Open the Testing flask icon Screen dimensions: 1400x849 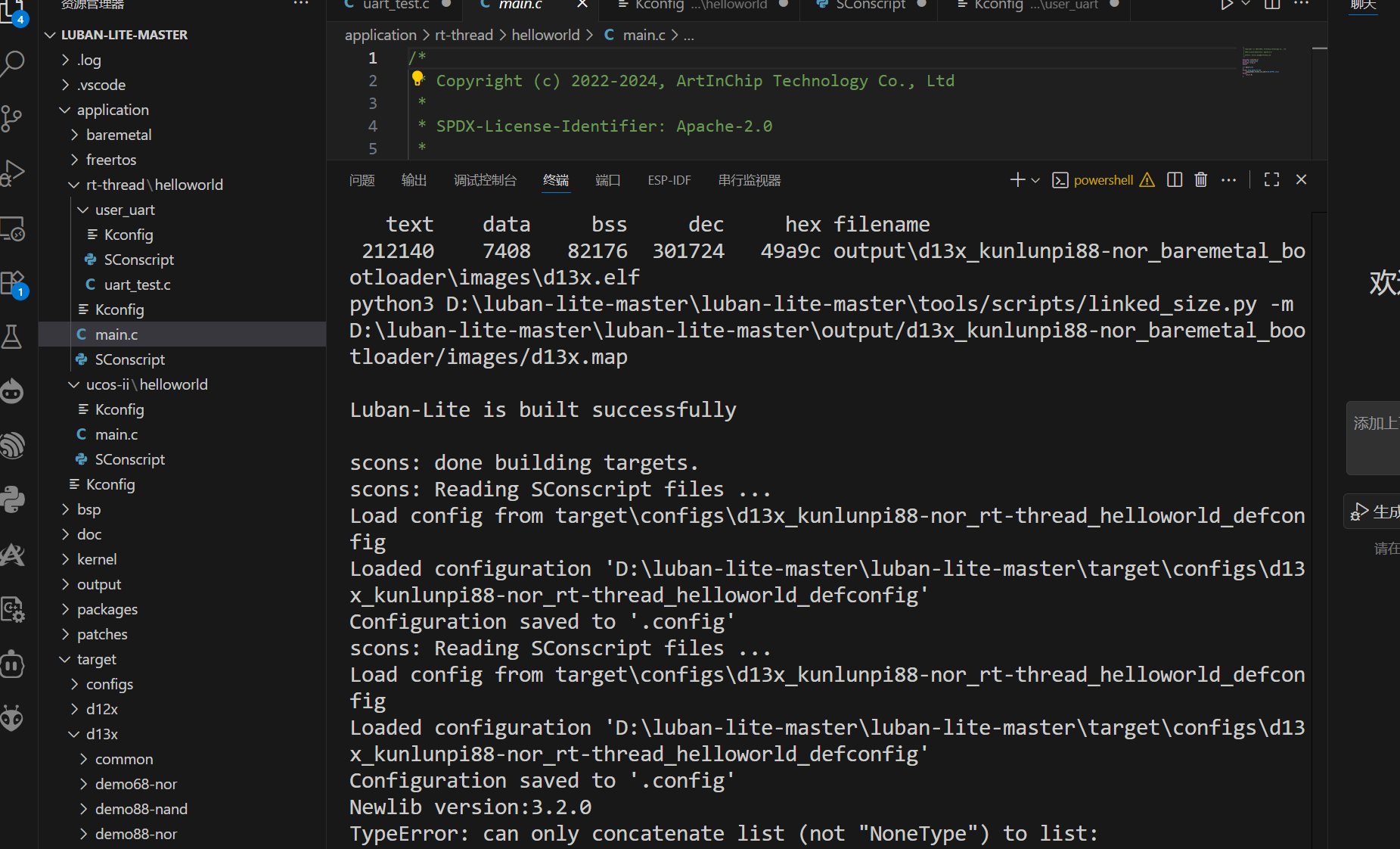click(x=13, y=337)
